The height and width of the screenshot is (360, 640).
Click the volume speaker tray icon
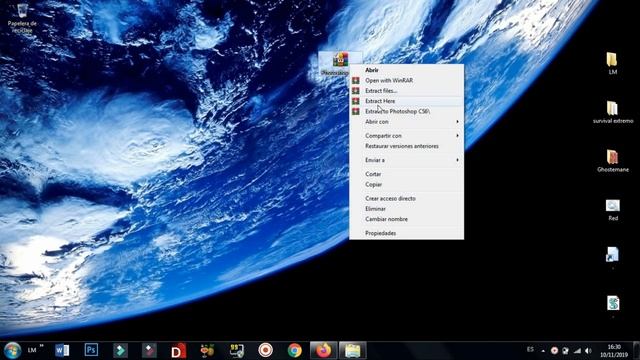(588, 351)
